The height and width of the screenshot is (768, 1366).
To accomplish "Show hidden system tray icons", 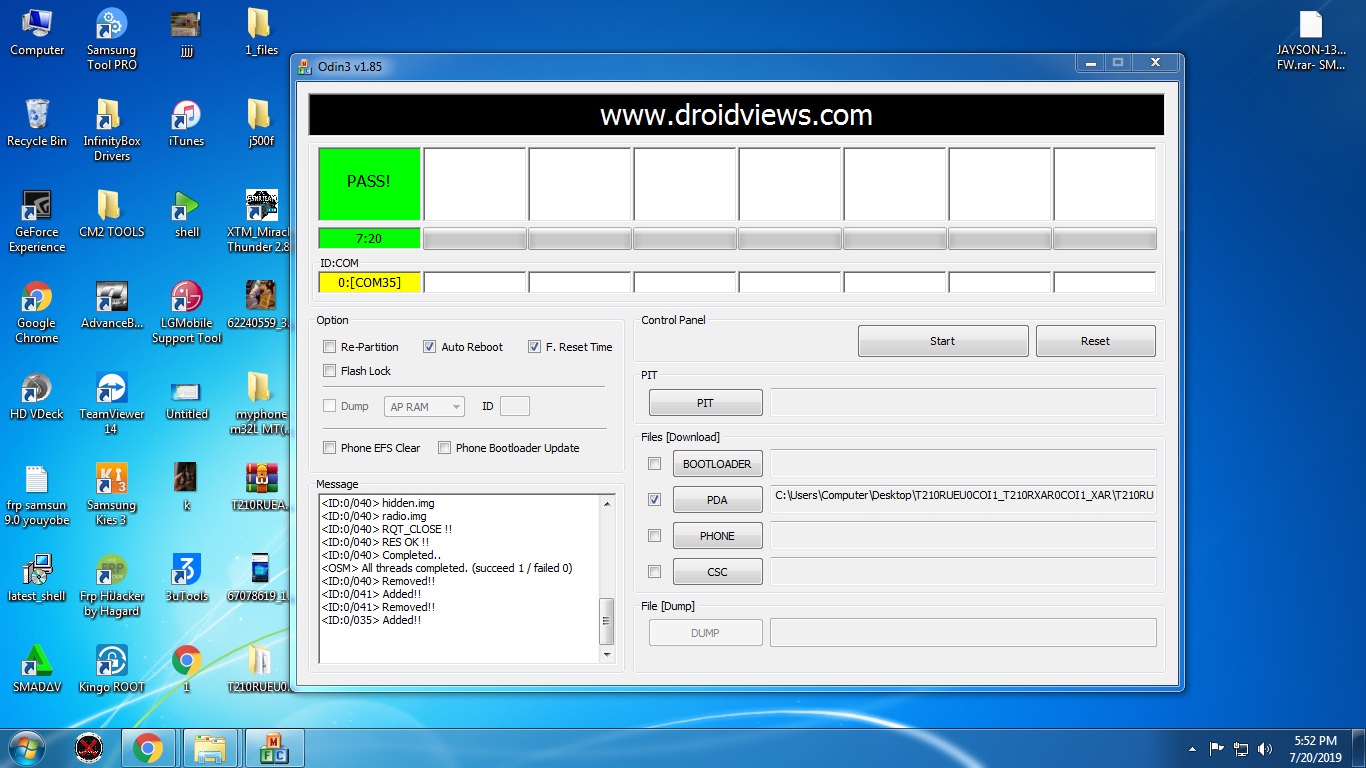I will pos(1192,748).
